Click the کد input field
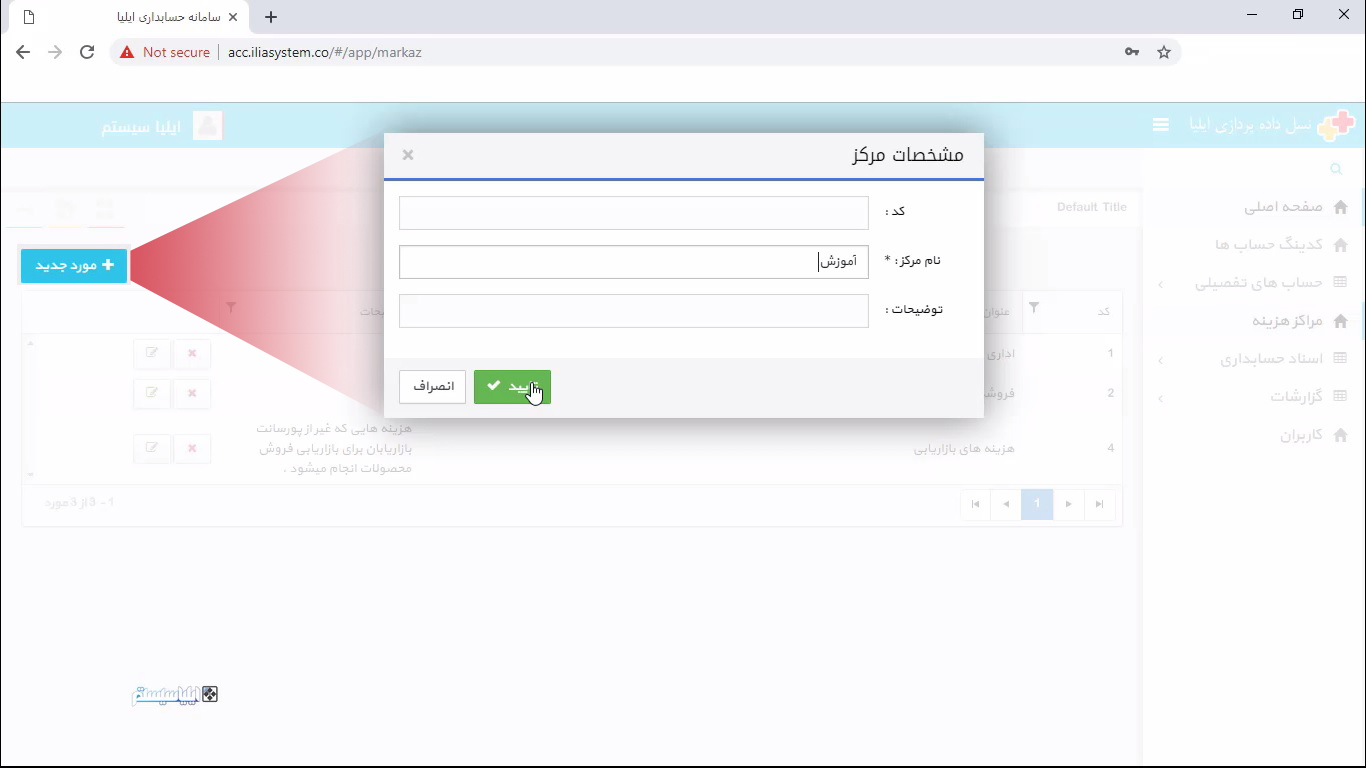 [633, 213]
